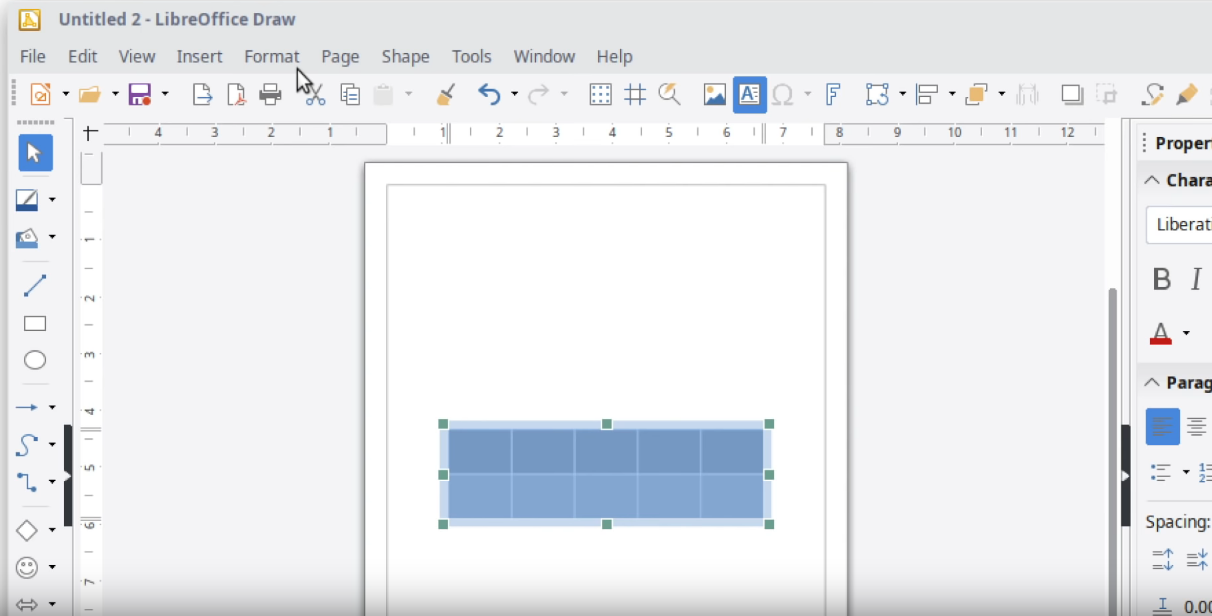Viewport: 1212px width, 616px height.
Task: Select the Insert Line tool
Action: tap(34, 284)
